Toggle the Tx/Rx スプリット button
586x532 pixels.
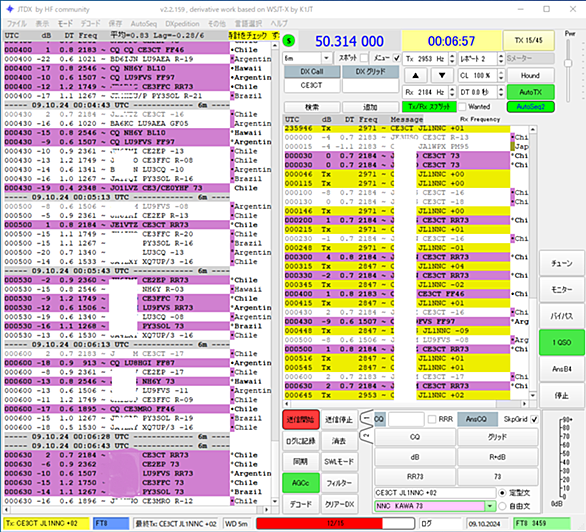point(429,107)
